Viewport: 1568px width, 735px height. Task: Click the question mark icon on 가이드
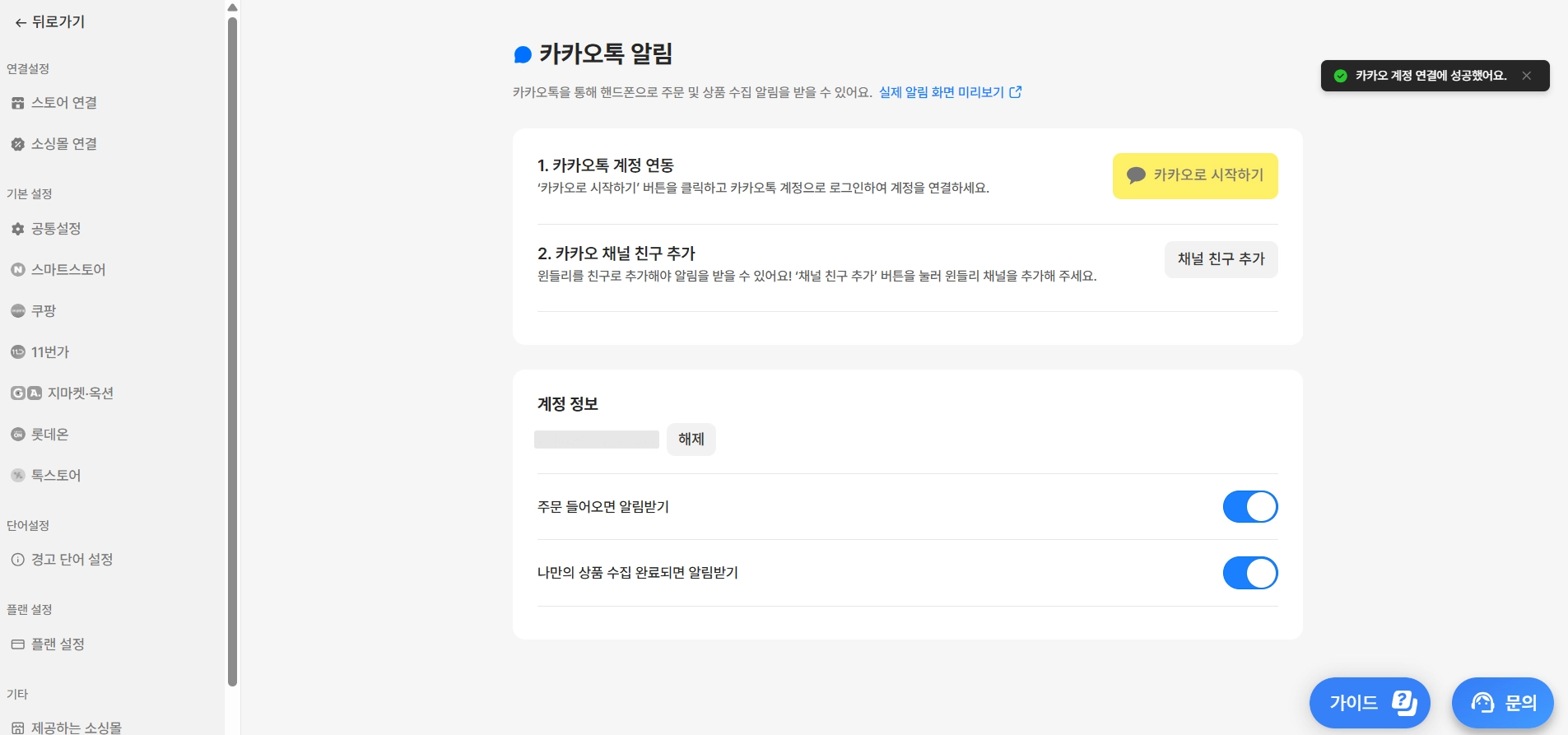coord(1404,703)
